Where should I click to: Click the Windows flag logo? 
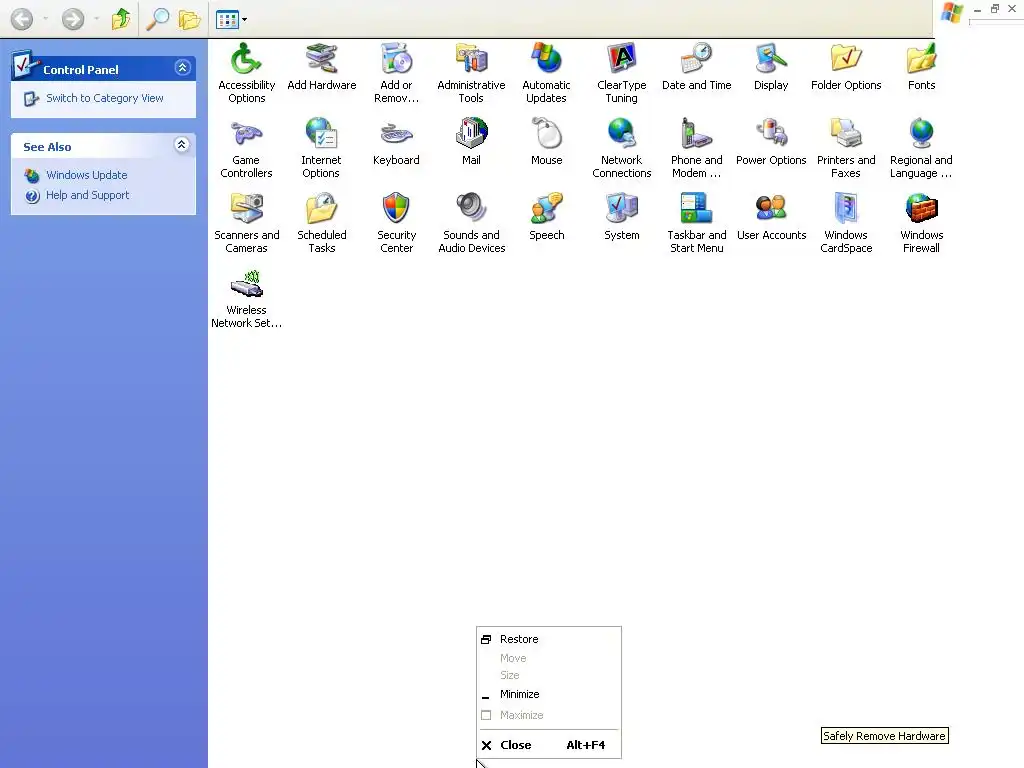[952, 13]
